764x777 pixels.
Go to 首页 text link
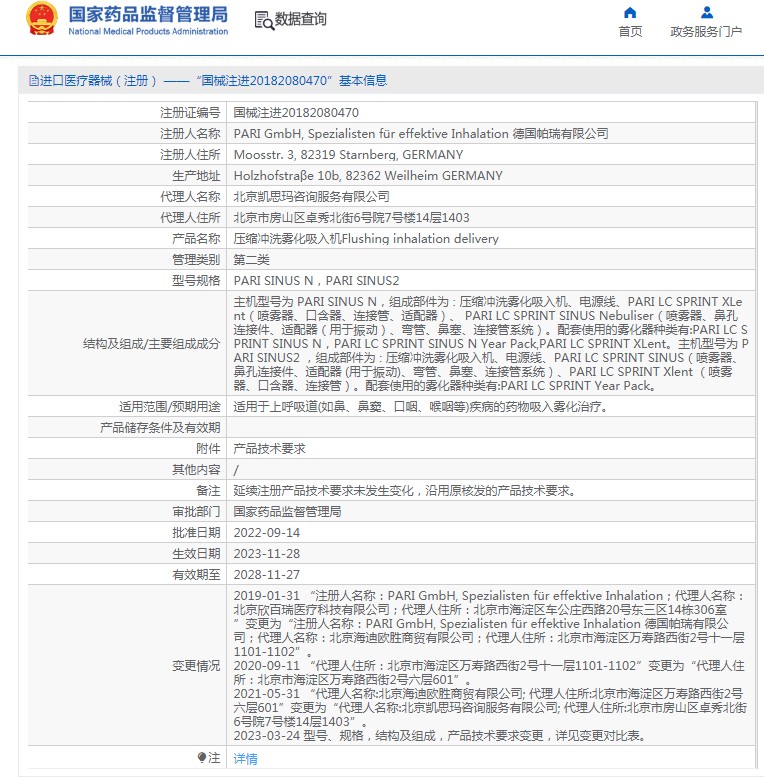click(x=630, y=32)
